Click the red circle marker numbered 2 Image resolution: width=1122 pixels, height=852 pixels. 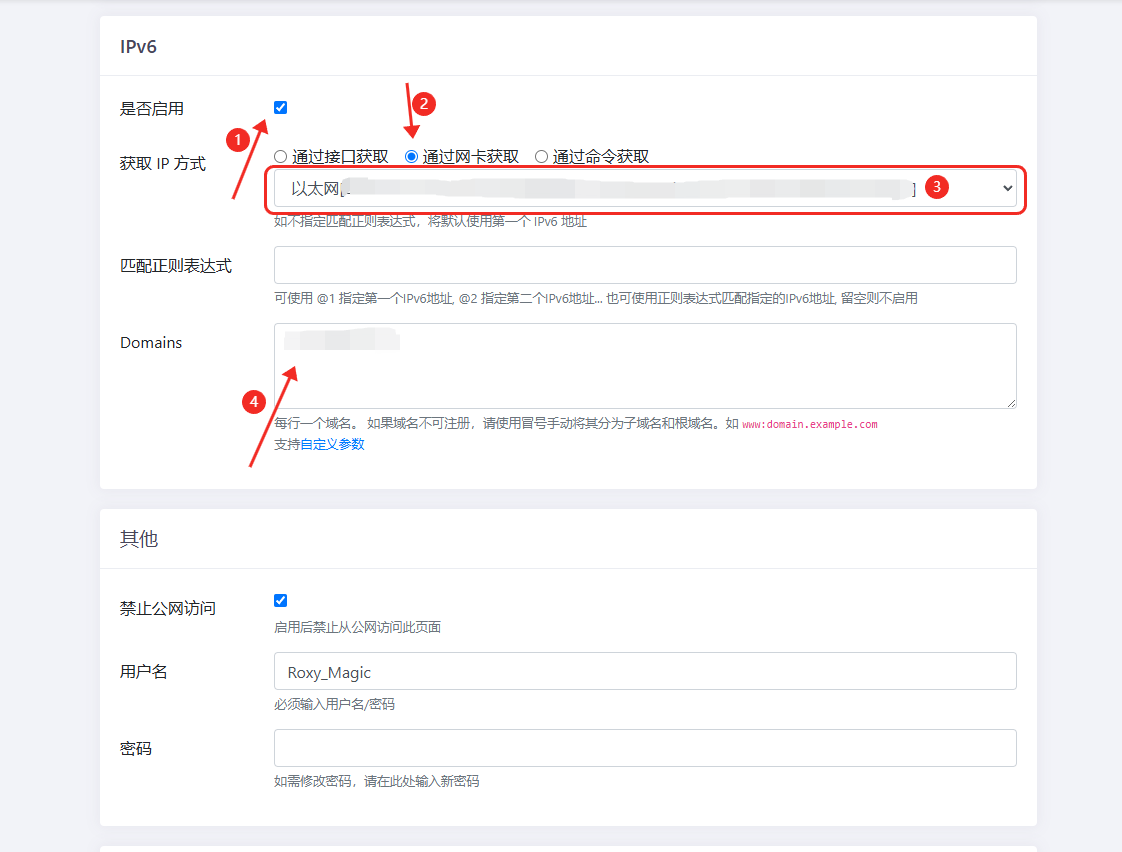coord(424,103)
